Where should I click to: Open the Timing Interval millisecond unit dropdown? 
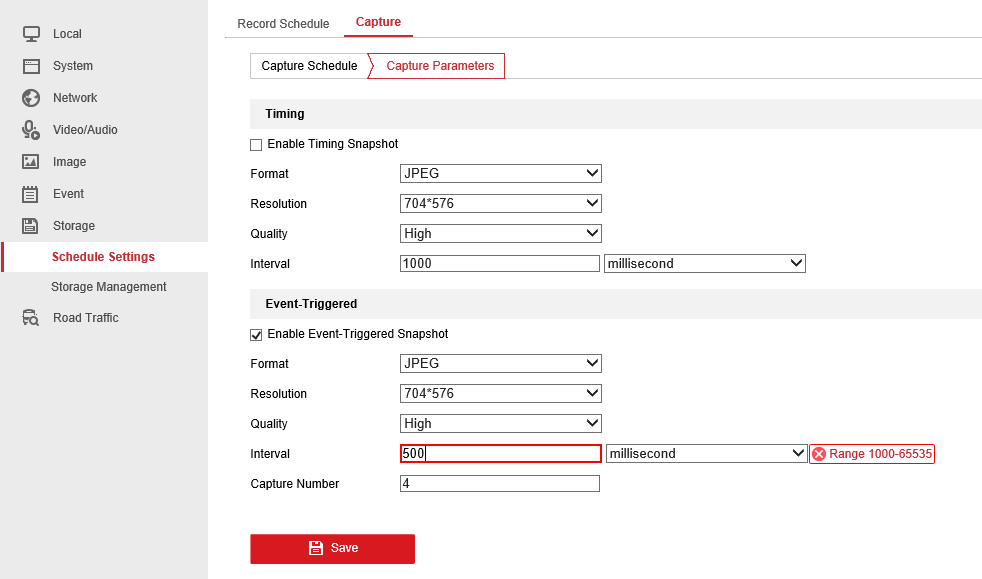click(x=704, y=264)
